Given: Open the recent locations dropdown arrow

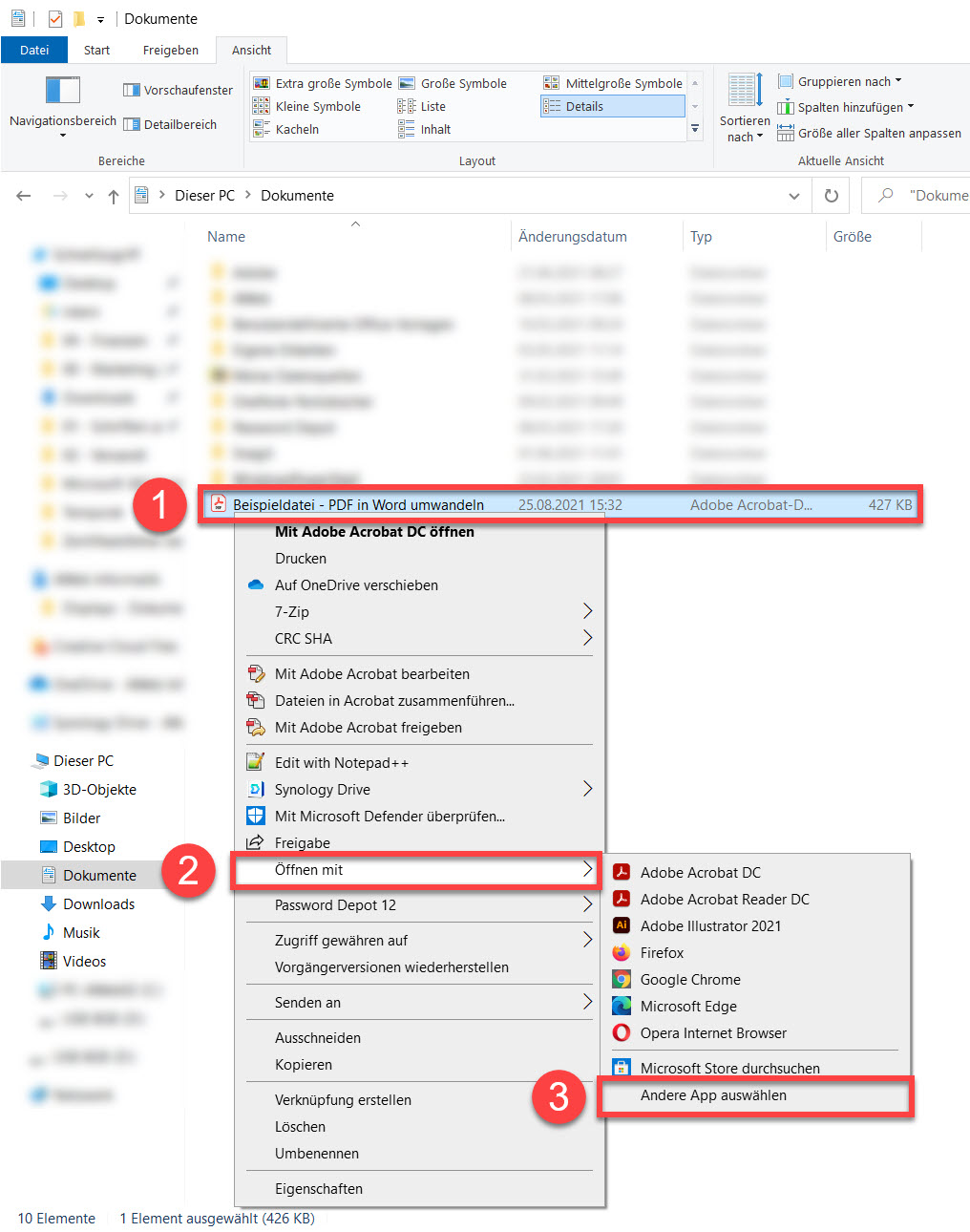Looking at the screenshot, I should (x=89, y=196).
